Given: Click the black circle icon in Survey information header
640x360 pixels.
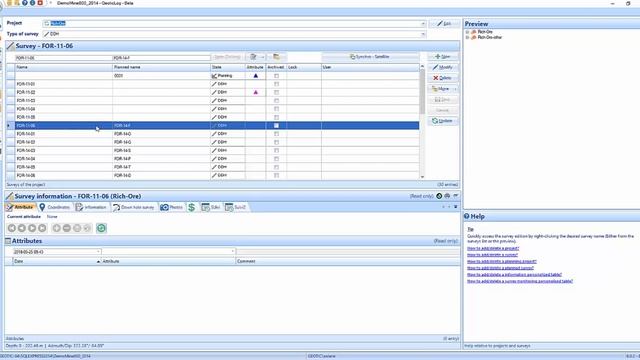Looking at the screenshot, I should (439, 196).
